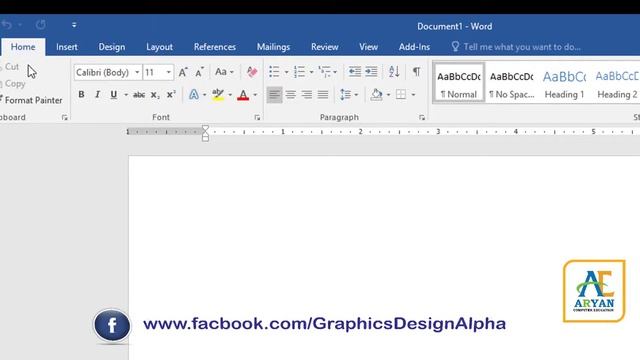Click the Multilevel List icon

pyautogui.click(x=325, y=72)
